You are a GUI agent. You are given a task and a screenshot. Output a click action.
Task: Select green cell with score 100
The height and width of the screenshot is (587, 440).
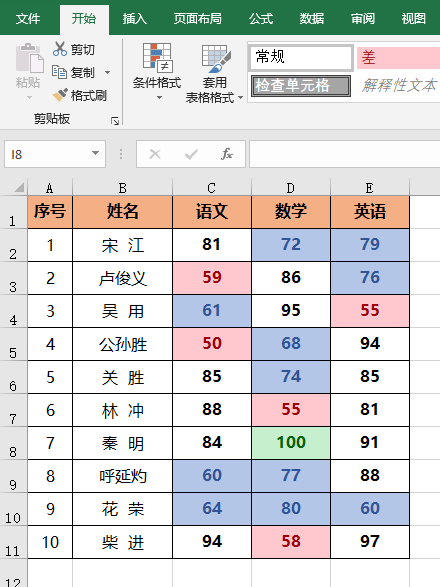(x=291, y=443)
